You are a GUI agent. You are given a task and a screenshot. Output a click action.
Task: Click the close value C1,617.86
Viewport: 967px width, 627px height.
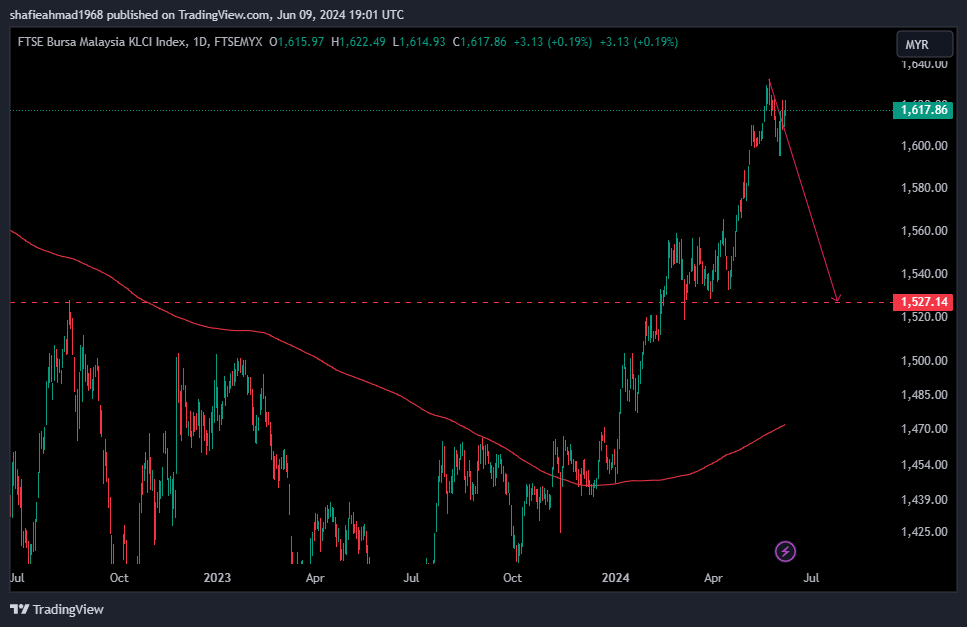click(479, 42)
